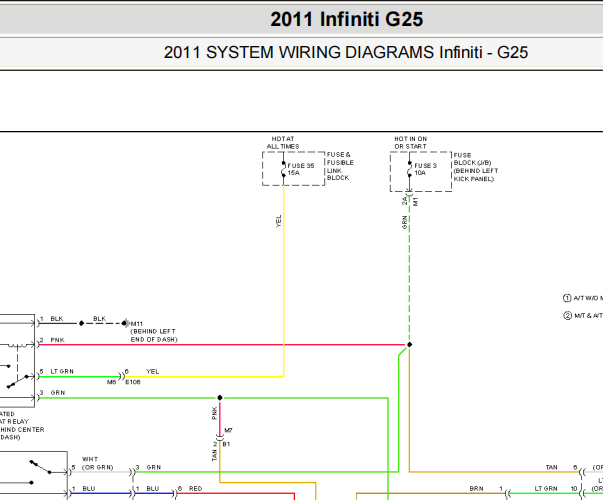Select the "B1" connector label
Image resolution: width=603 pixels, height=500 pixels.
(x=226, y=444)
